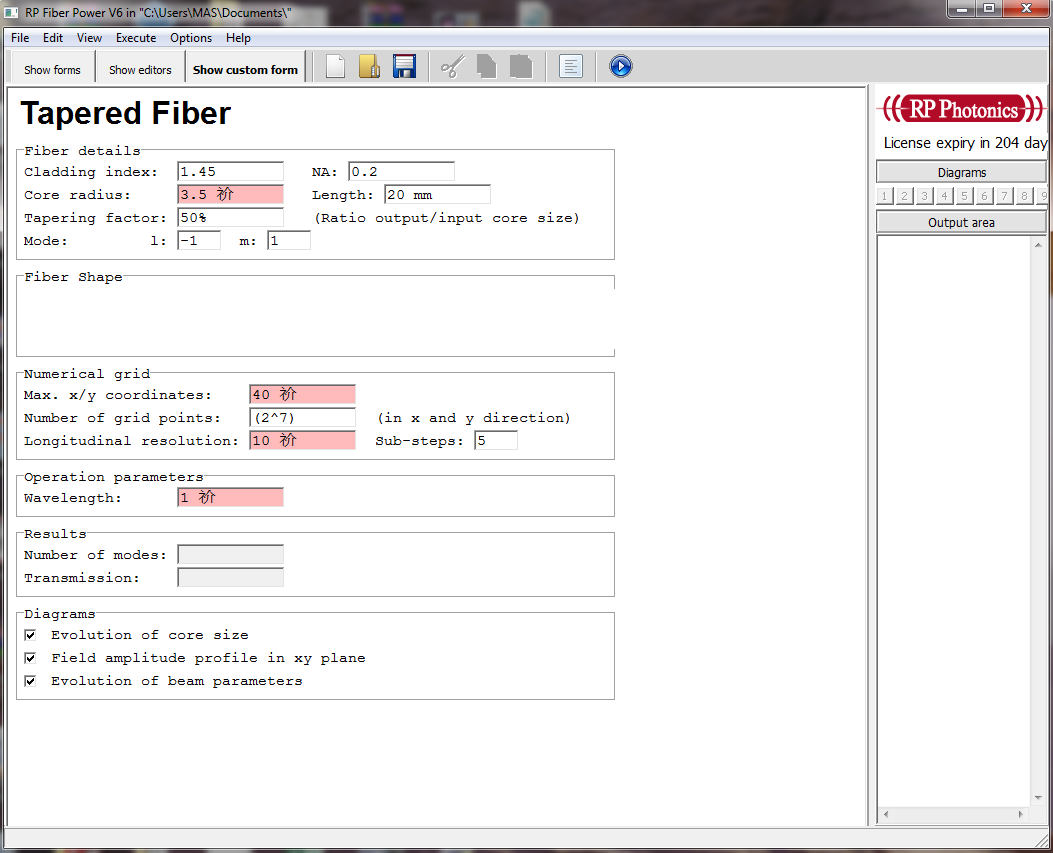Toggle Evolution of core size checkbox

click(30, 635)
